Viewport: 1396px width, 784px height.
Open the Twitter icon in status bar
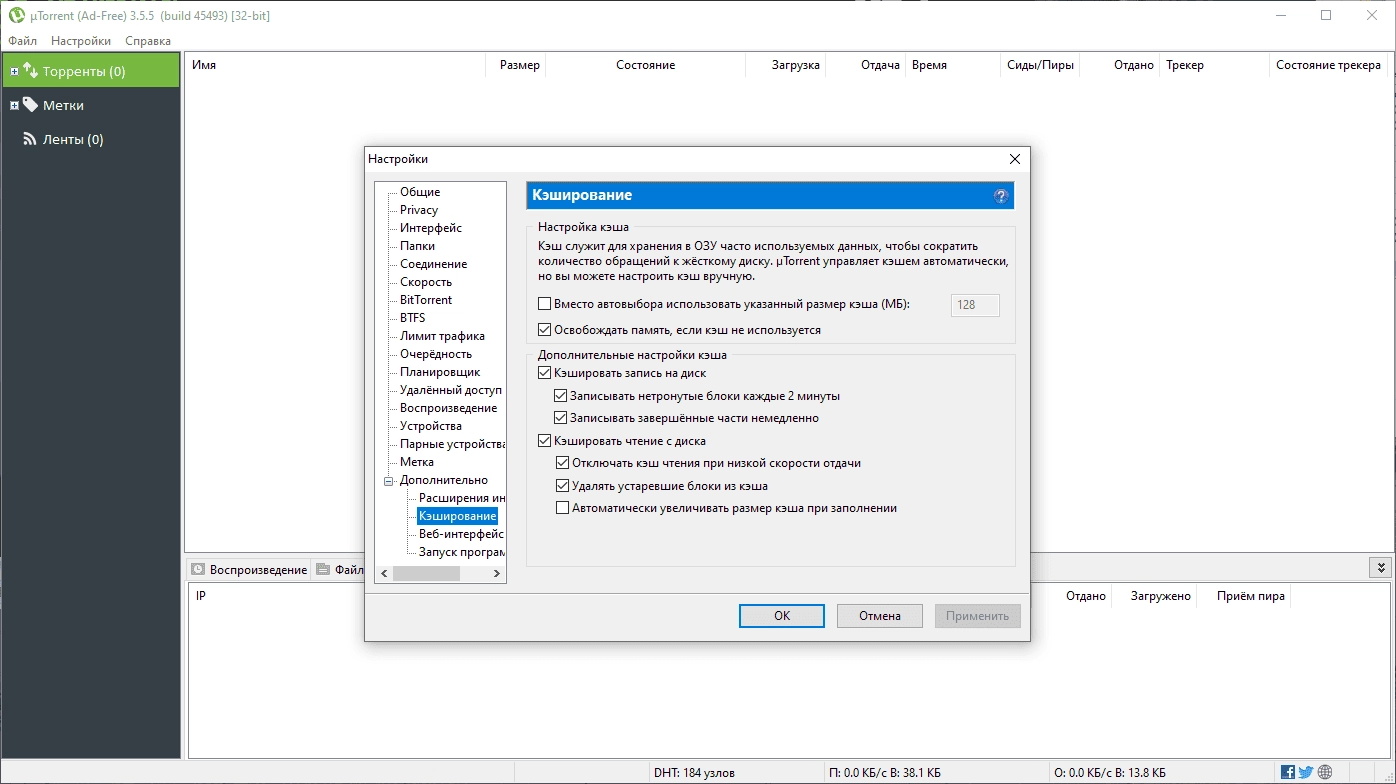[1306, 772]
